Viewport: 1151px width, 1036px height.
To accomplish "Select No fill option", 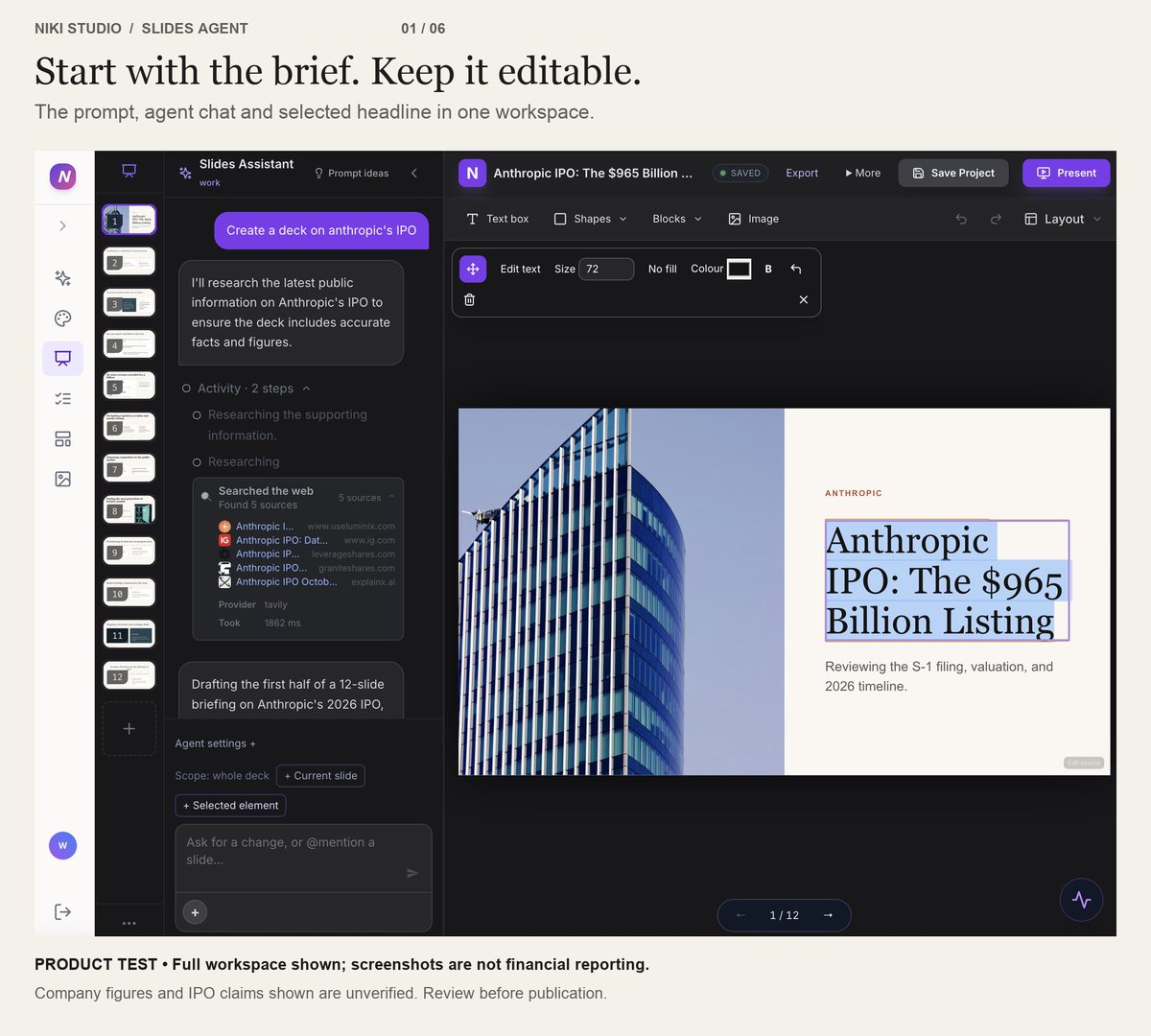I will (662, 270).
